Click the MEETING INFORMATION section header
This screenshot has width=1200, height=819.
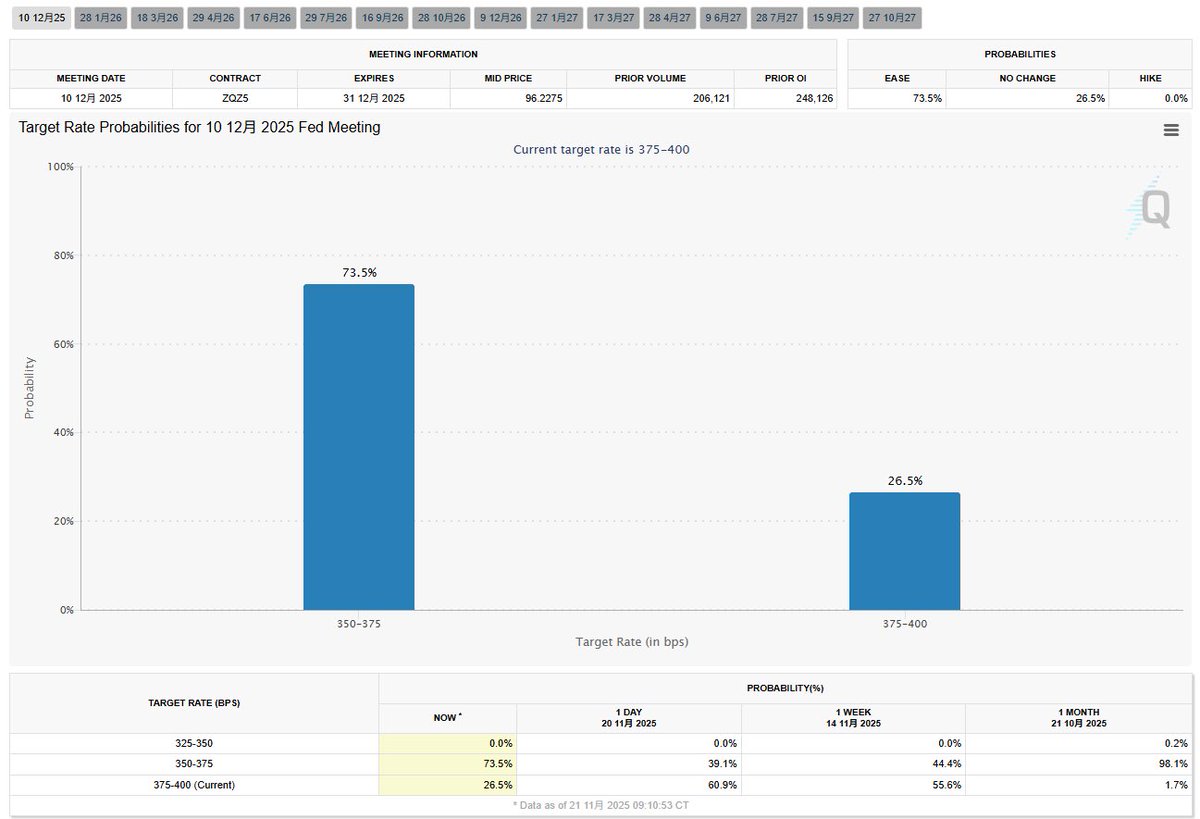click(x=423, y=54)
